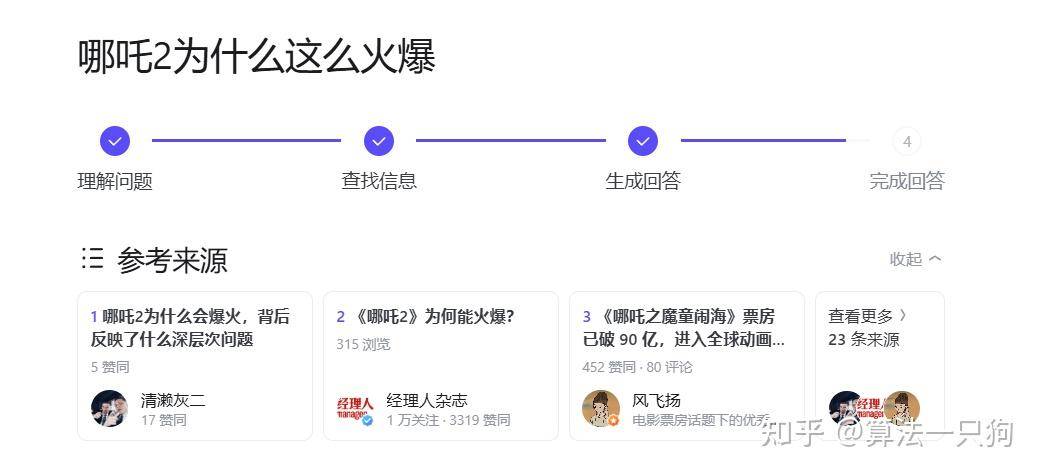The image size is (1041, 476).
Task: Click the 参考来源 heading
Action: [x=172, y=260]
